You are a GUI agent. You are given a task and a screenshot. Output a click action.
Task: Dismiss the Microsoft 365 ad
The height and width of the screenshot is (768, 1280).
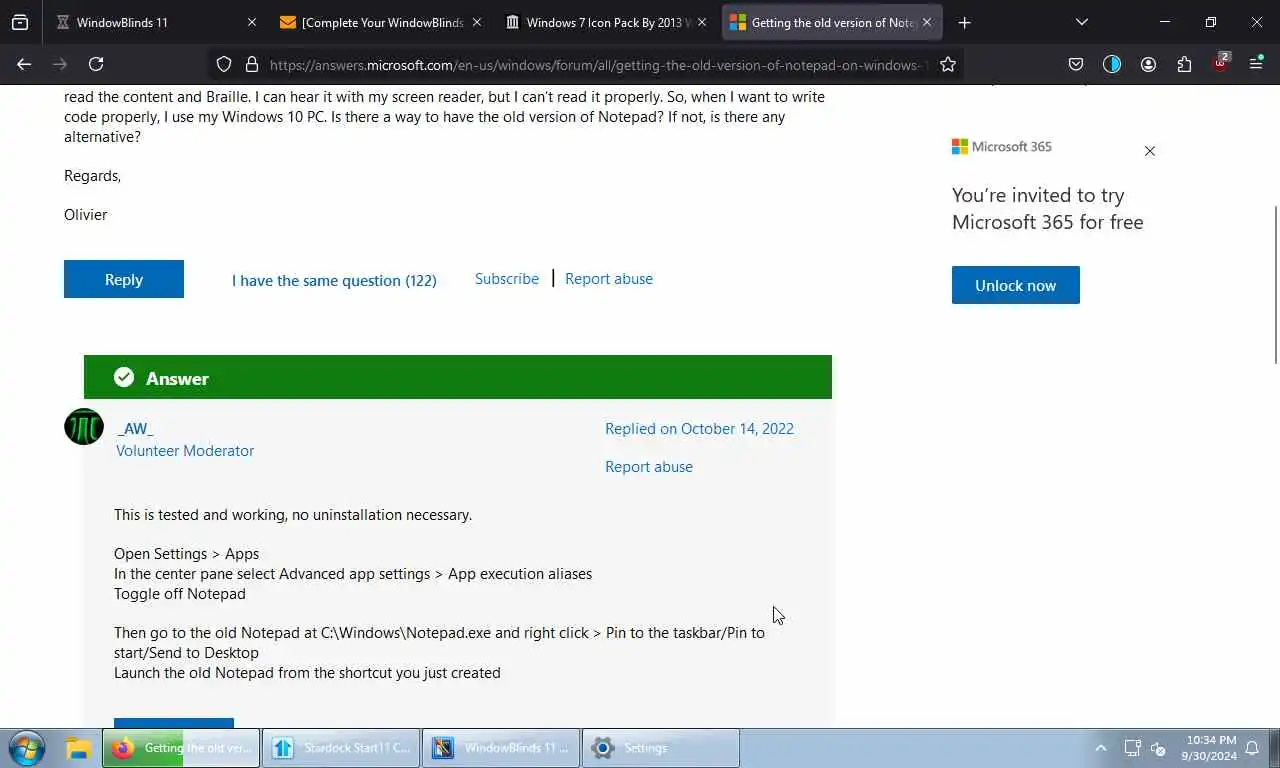point(1150,151)
